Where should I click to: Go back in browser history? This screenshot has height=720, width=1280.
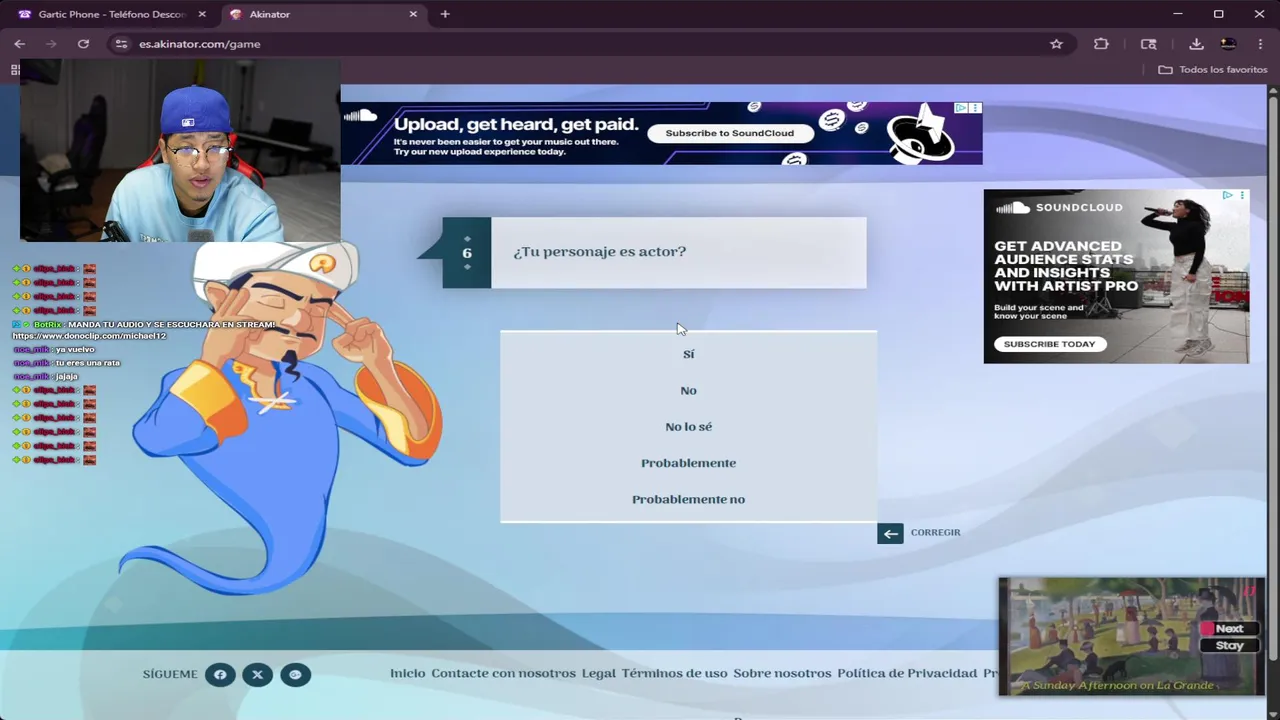(19, 44)
